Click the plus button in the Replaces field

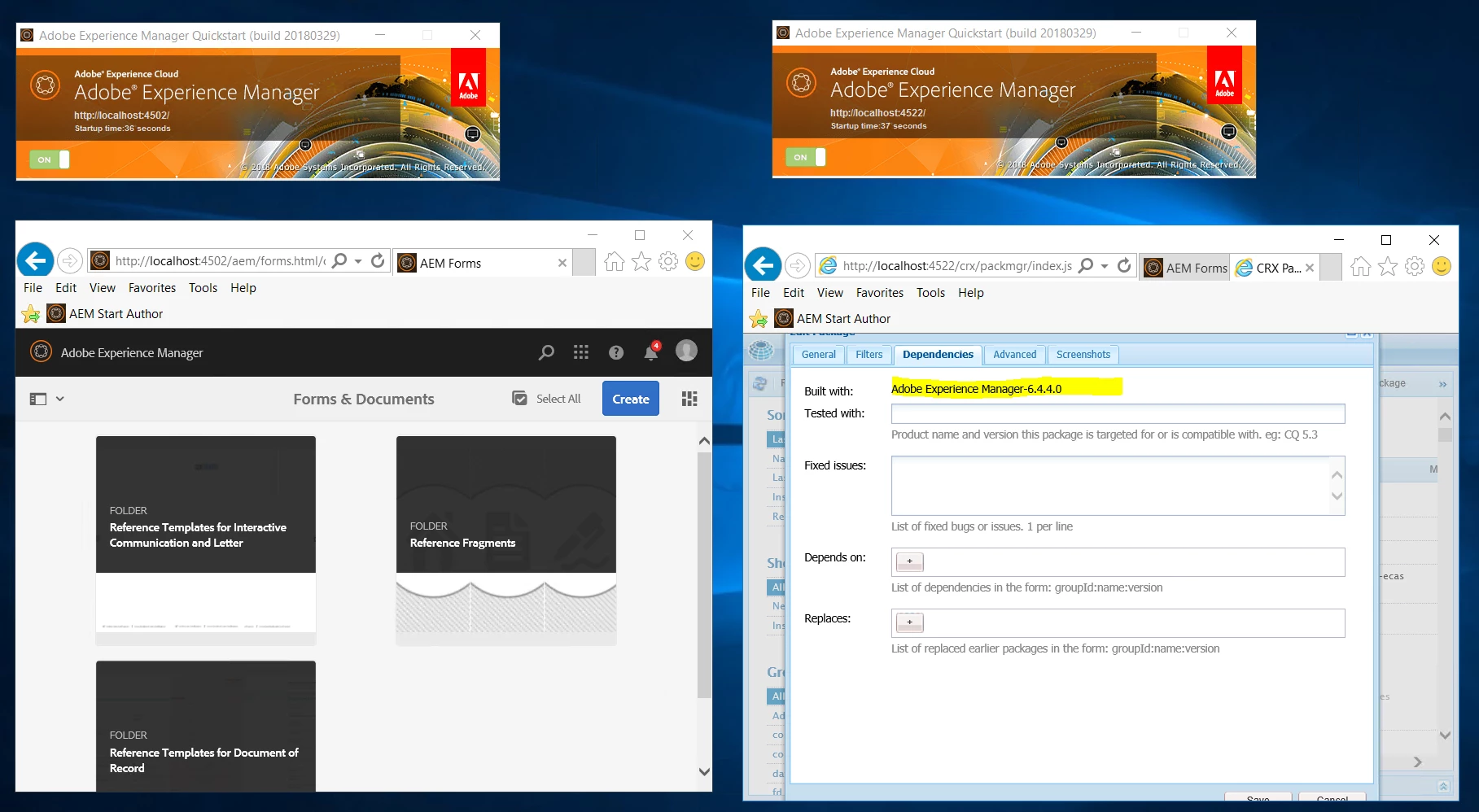pyautogui.click(x=909, y=622)
